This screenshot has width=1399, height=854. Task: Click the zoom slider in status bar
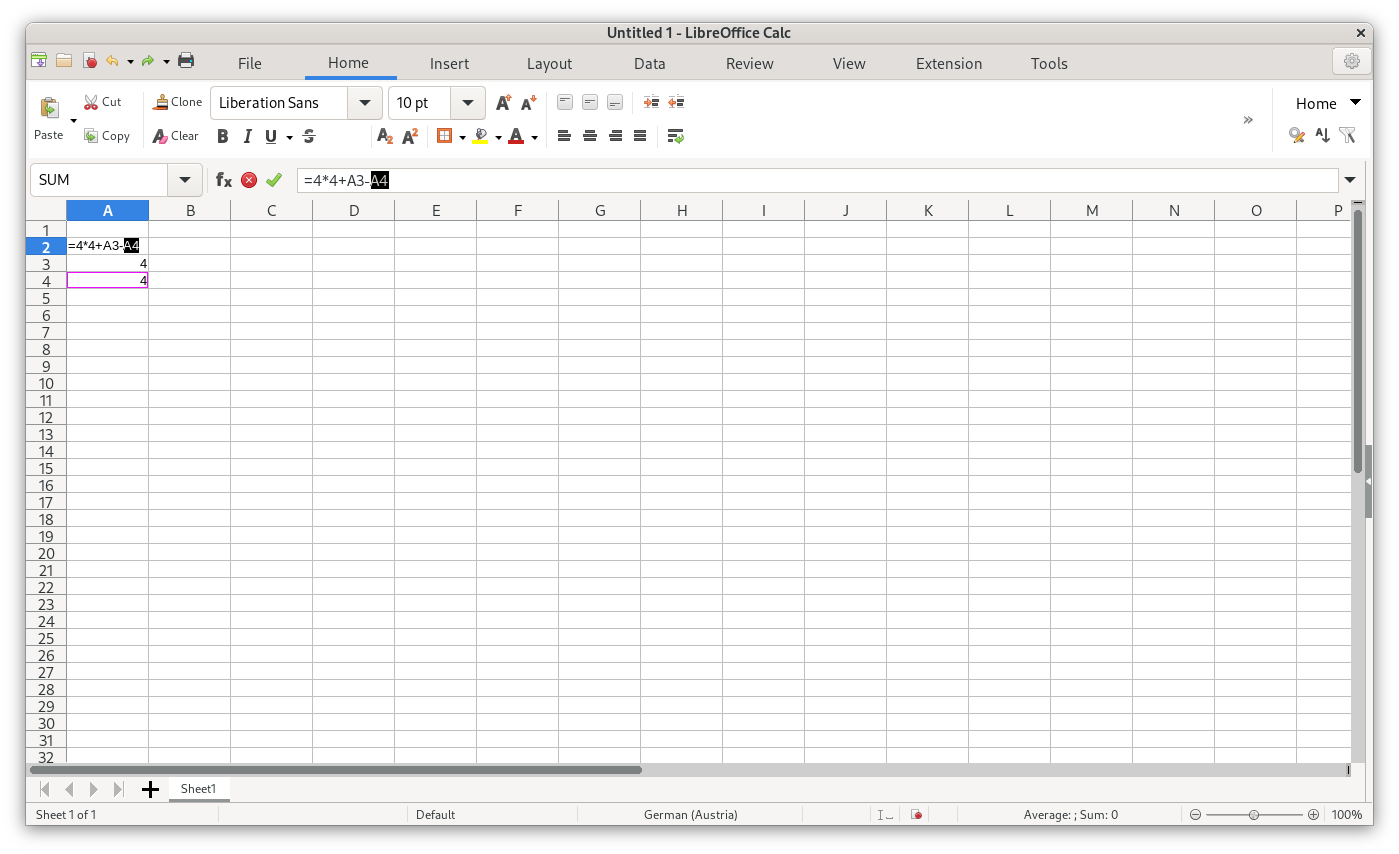pyautogui.click(x=1254, y=815)
